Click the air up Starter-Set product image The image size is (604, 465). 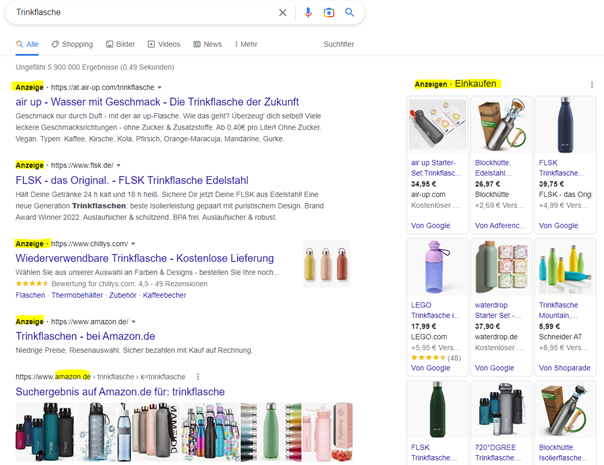438,124
